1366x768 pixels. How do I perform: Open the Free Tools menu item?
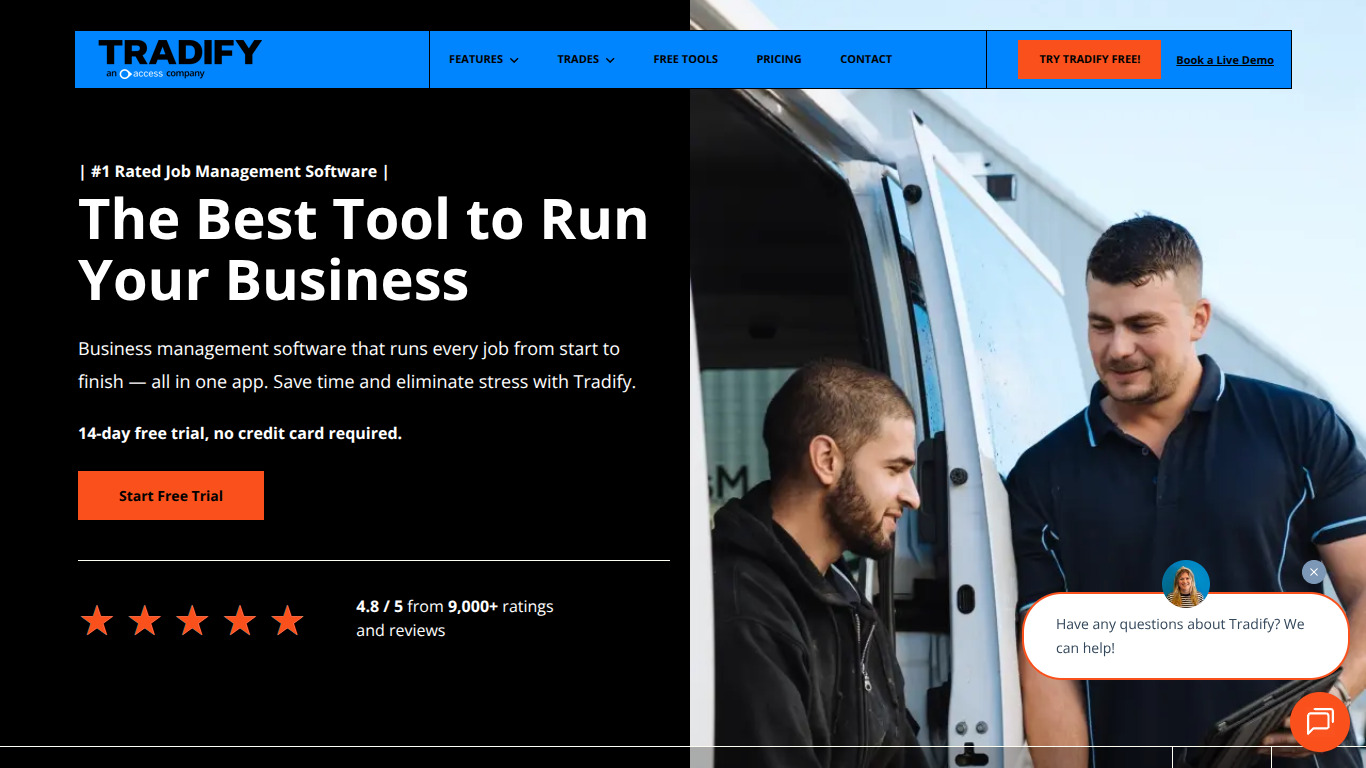[x=686, y=60]
